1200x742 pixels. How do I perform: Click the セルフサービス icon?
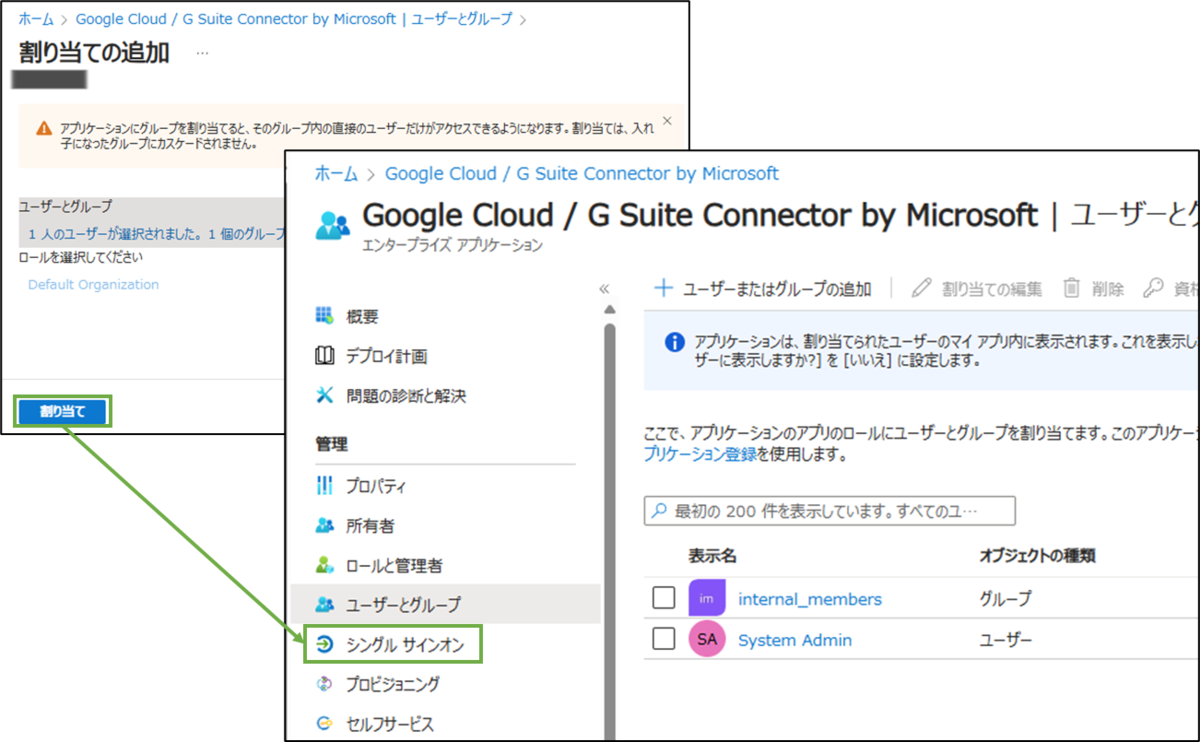[x=324, y=724]
